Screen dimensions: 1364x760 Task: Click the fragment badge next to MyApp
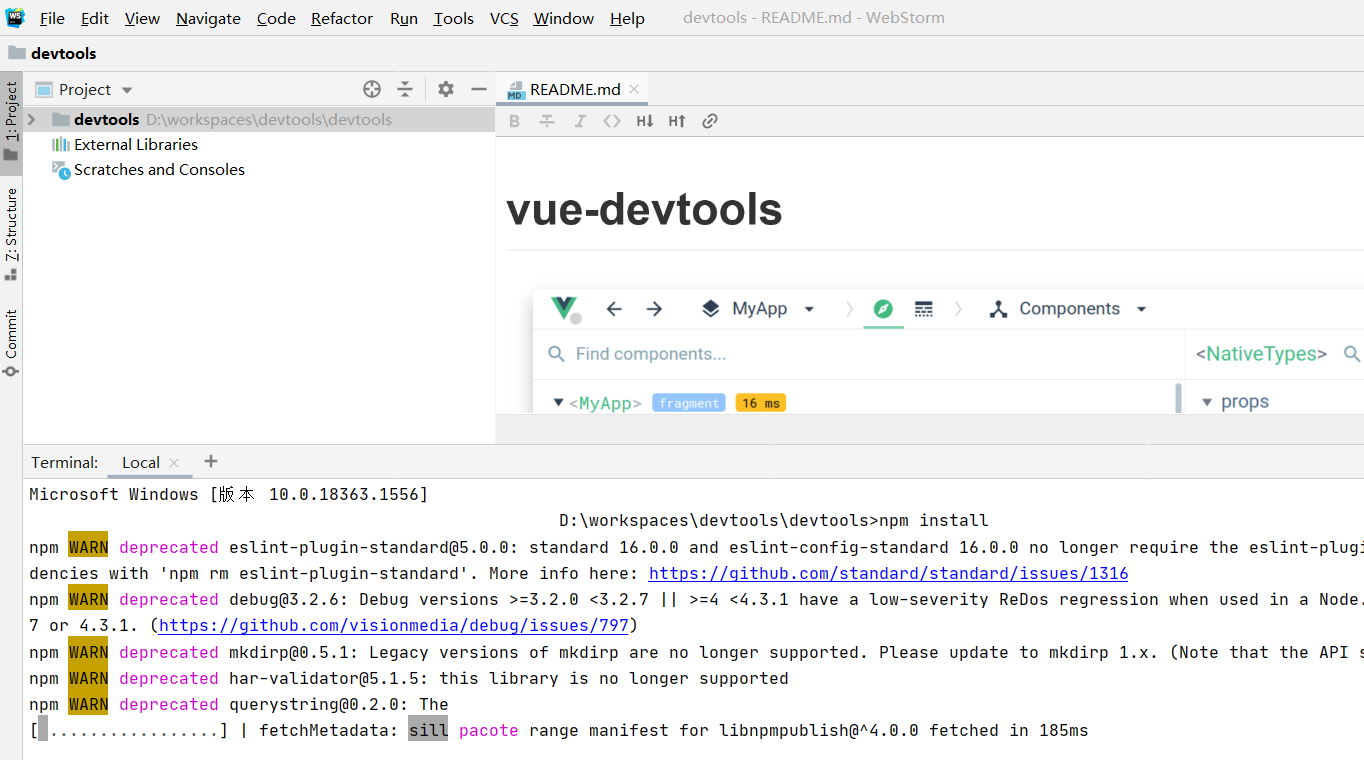pyautogui.click(x=689, y=403)
